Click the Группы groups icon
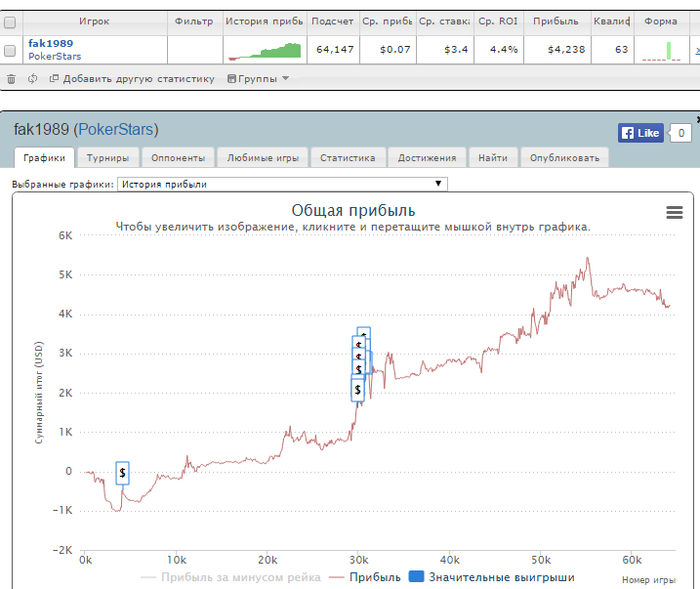Screen dimensions: 700x589 click(232, 78)
